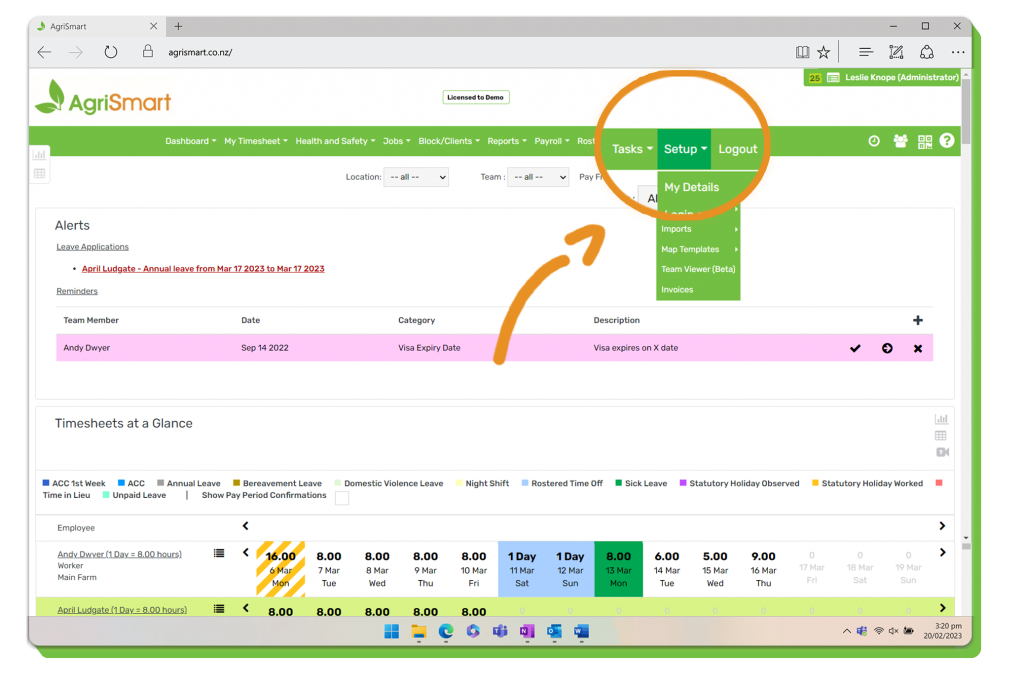Screen dimensions: 1024x693
Task: Choose Invoices in the Setup dropdown
Action: click(677, 290)
